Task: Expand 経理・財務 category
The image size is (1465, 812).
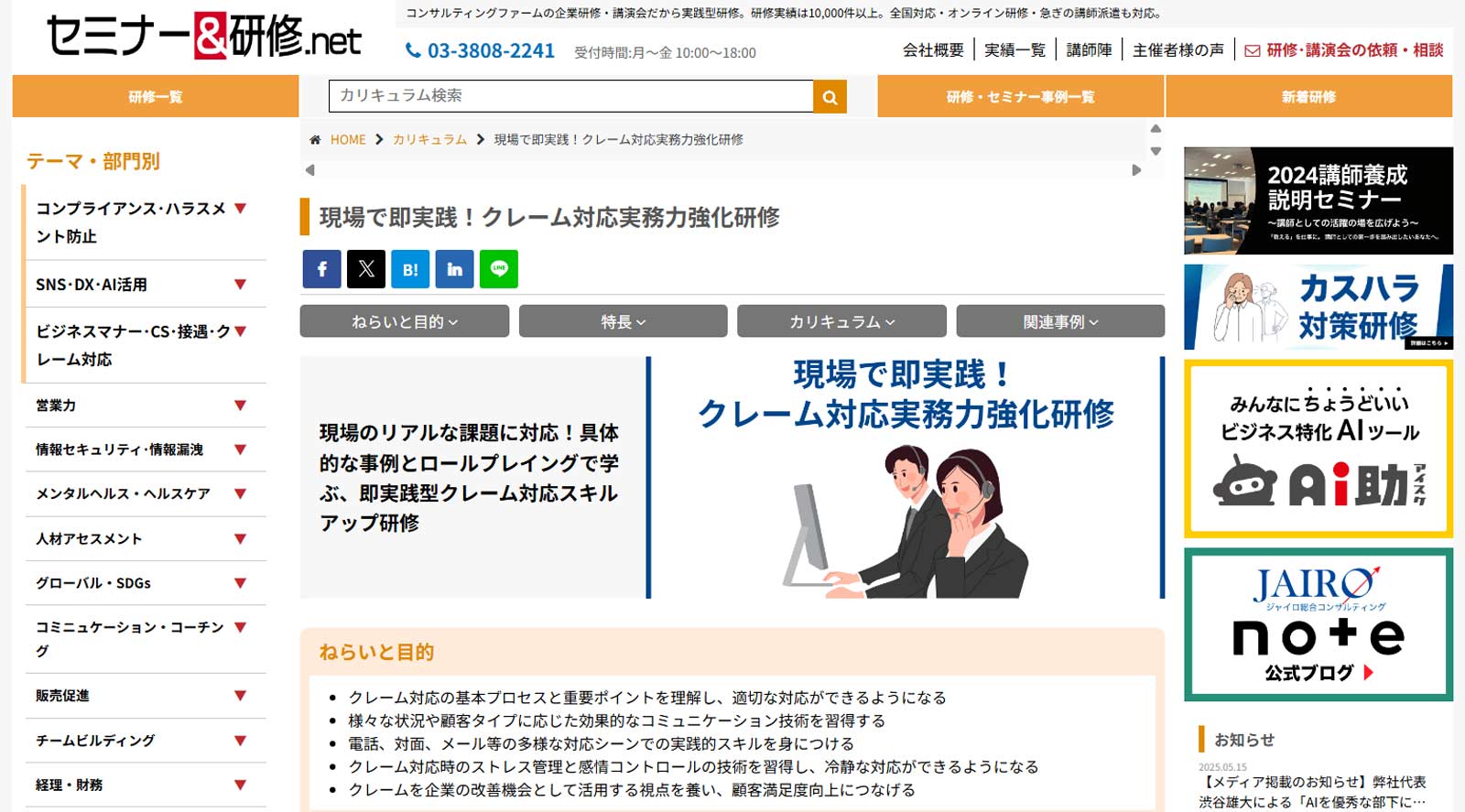Action: coord(241,785)
